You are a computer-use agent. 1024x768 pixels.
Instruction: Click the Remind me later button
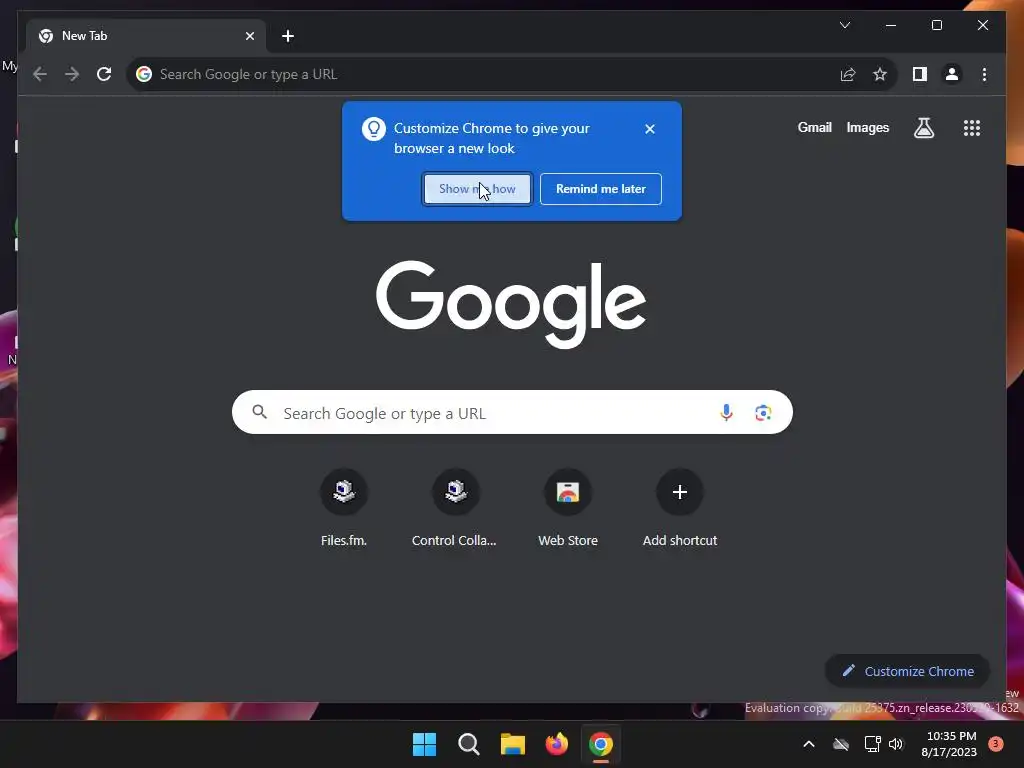(x=601, y=189)
